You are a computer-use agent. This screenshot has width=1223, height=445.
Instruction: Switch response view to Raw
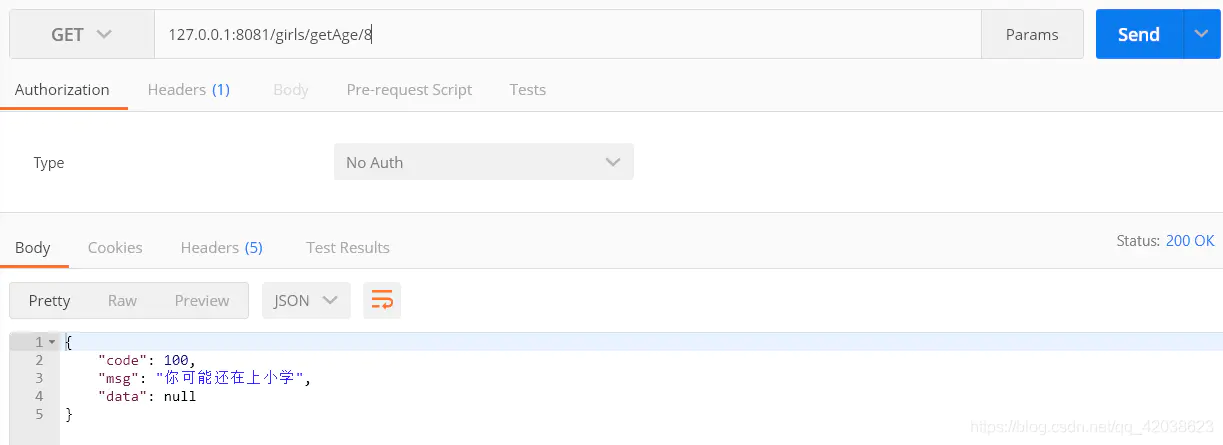tap(122, 300)
